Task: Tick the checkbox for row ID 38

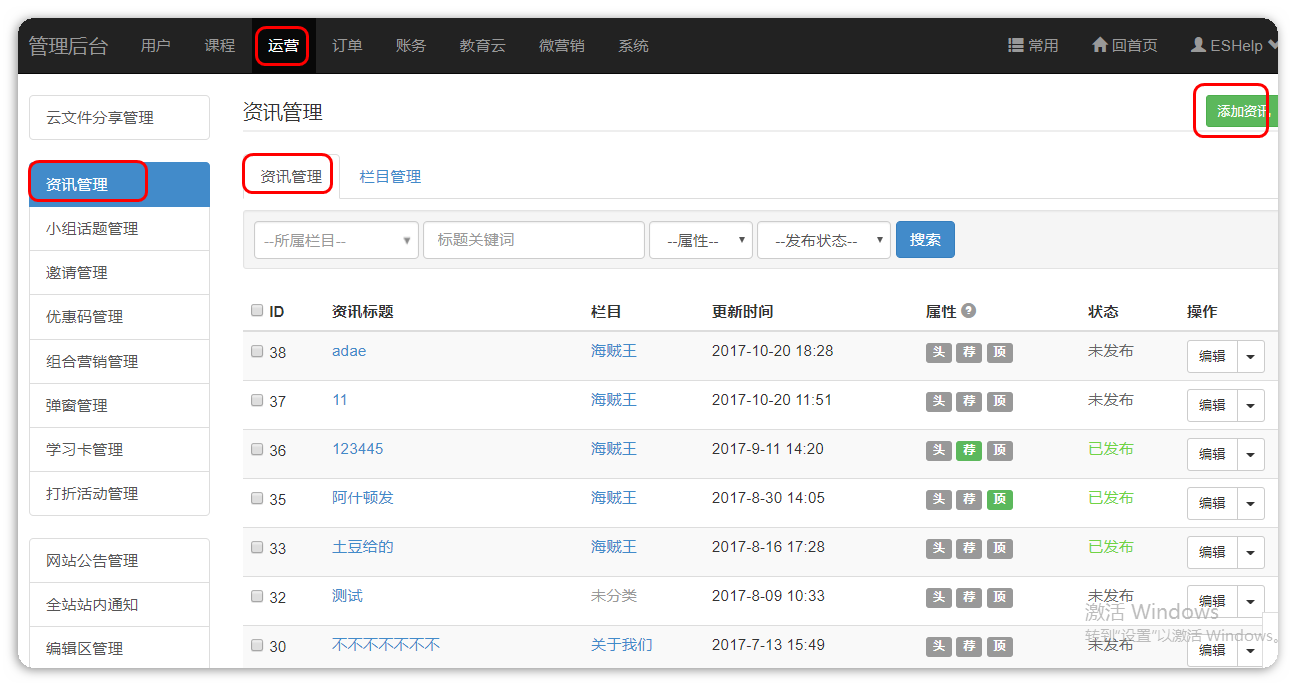Action: coord(257,351)
